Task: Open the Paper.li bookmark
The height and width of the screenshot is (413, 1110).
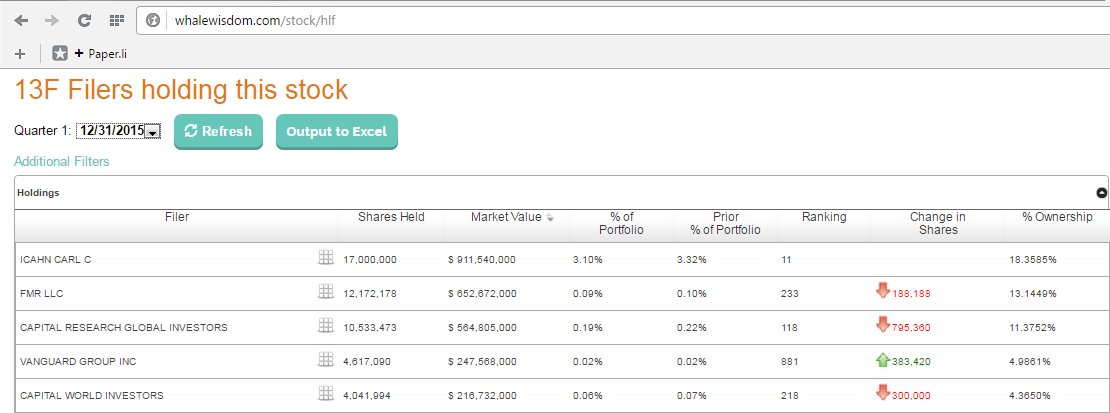Action: coord(90,53)
